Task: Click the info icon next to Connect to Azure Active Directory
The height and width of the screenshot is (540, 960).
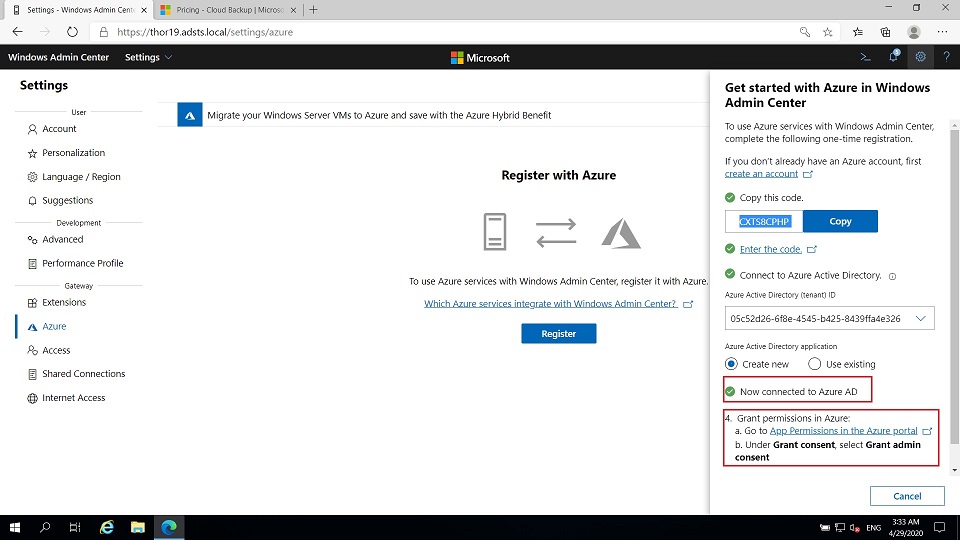Action: (x=892, y=276)
